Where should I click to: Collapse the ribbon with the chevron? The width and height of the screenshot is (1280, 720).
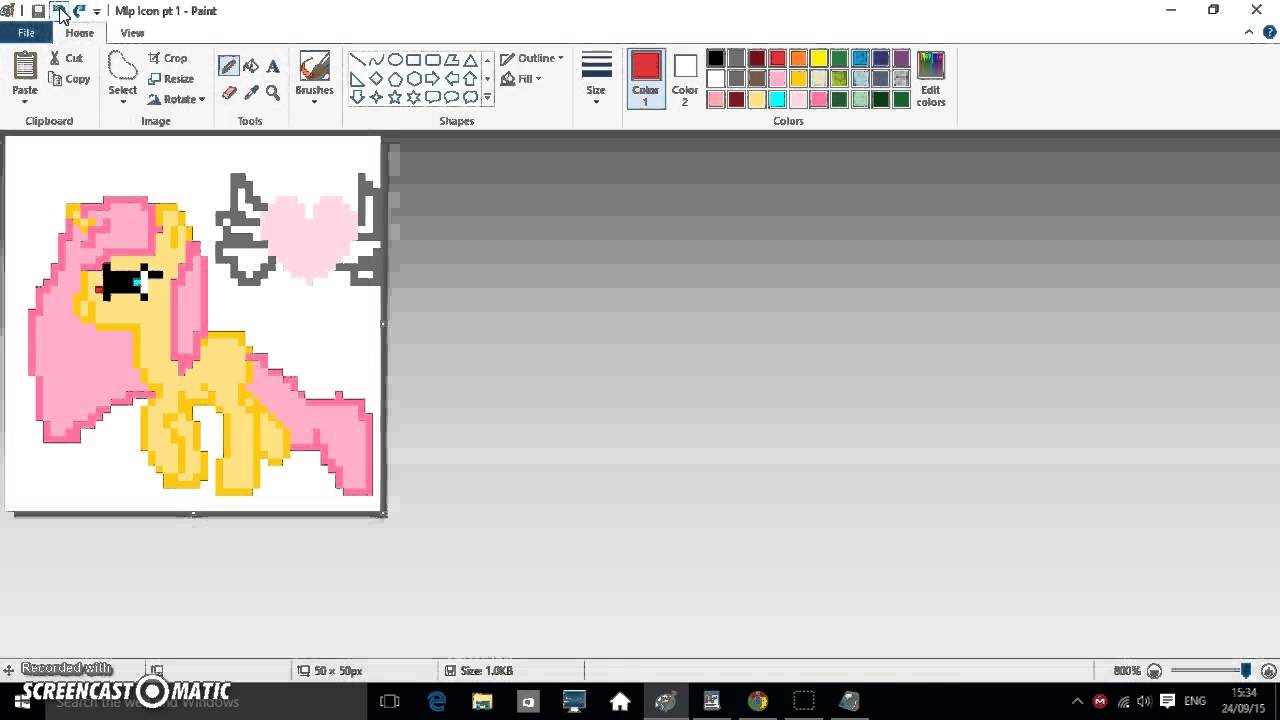tap(1249, 32)
